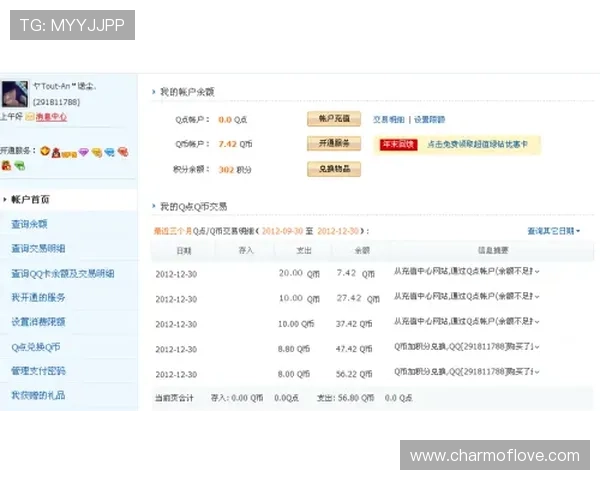The image size is (600, 480).
Task: Click the user avatar thumbnail
Action: pyautogui.click(x=15, y=94)
